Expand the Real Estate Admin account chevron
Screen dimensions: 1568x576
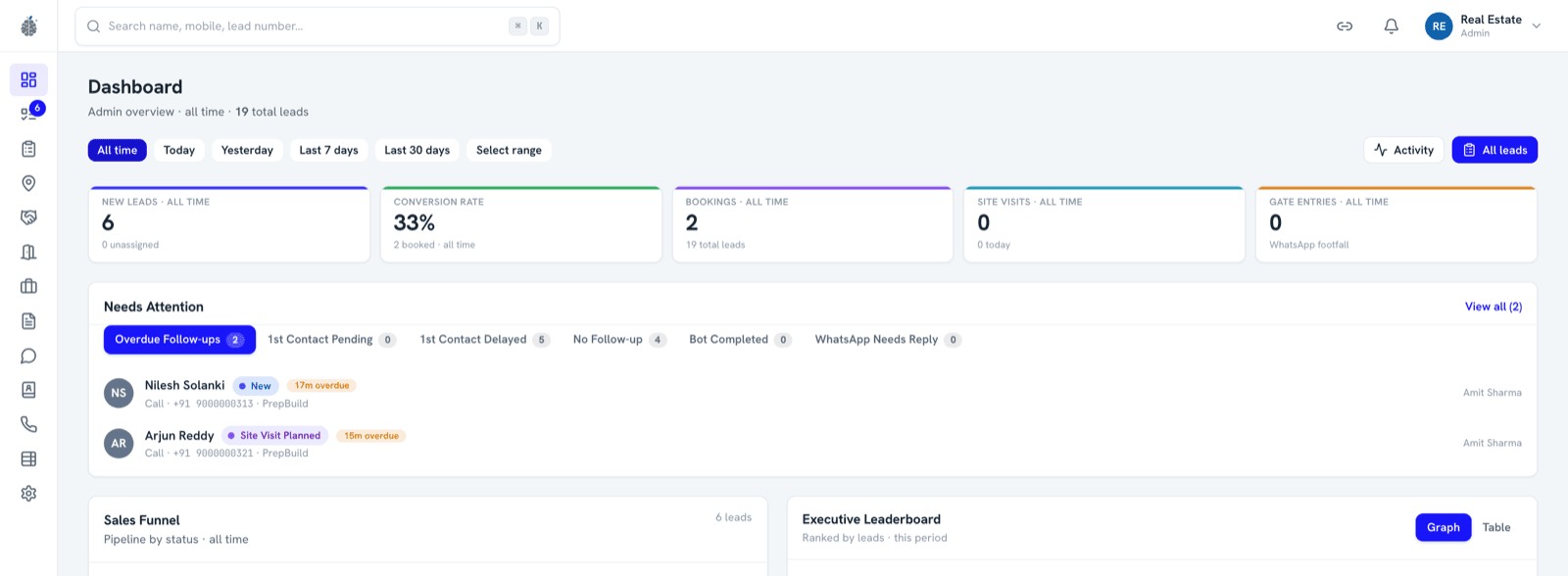[1537, 26]
